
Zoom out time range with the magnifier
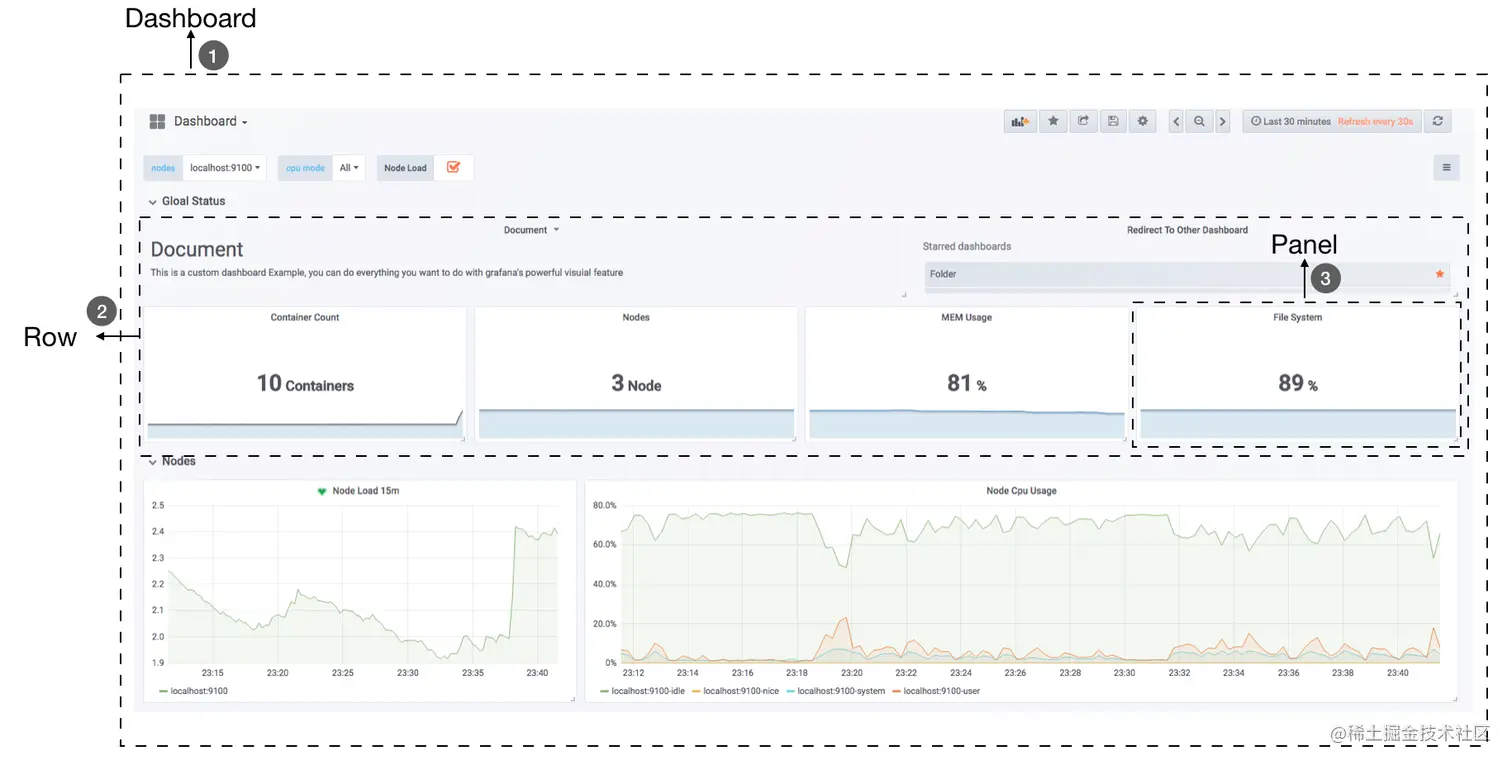pyautogui.click(x=1199, y=121)
